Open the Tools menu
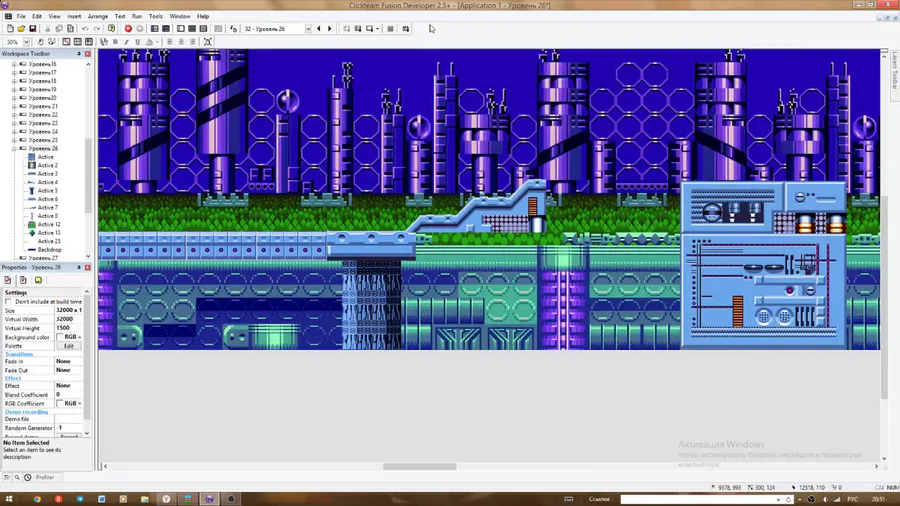 pyautogui.click(x=156, y=17)
